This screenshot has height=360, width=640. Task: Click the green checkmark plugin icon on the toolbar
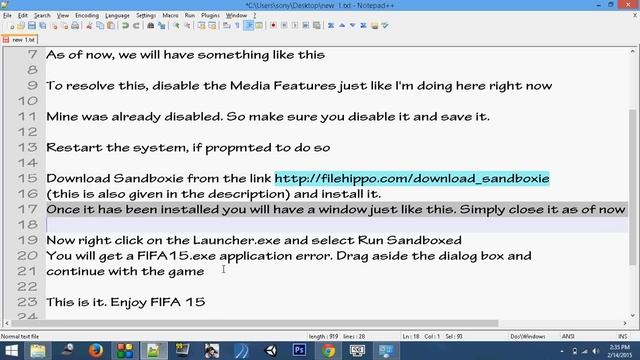pyautogui.click(x=384, y=26)
